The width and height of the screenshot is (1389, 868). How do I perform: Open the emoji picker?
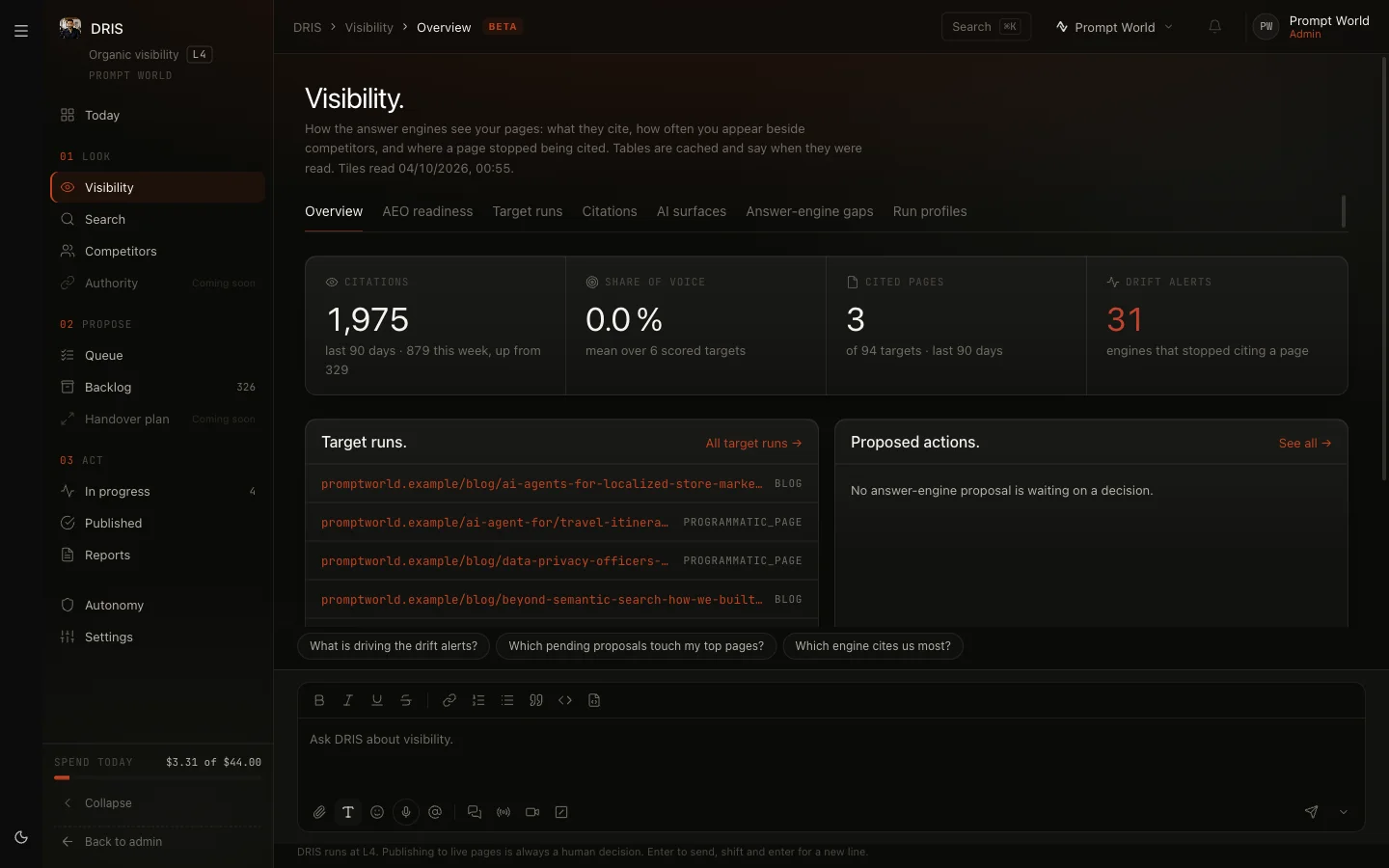click(x=377, y=812)
